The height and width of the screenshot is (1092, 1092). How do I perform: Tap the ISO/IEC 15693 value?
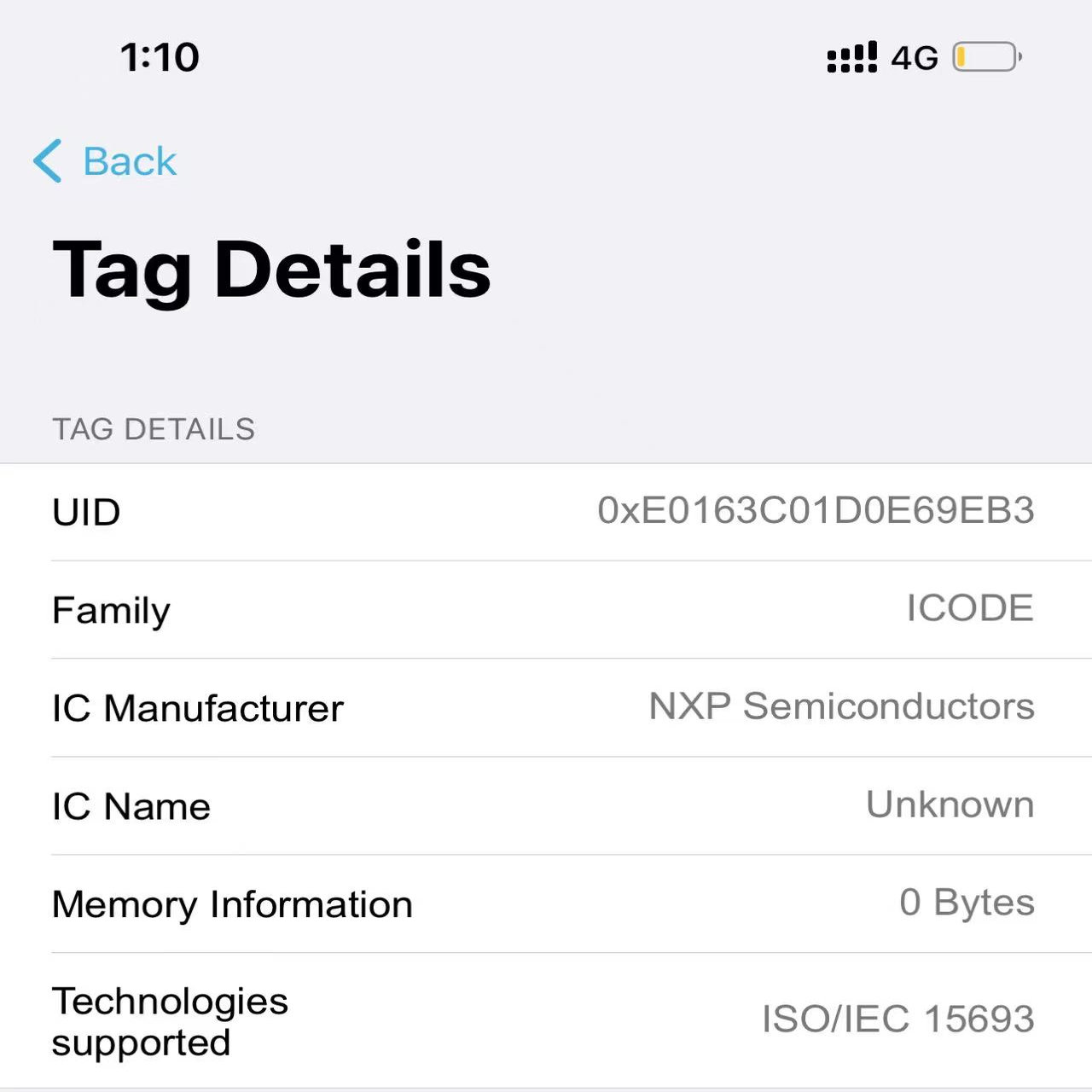tap(897, 1019)
